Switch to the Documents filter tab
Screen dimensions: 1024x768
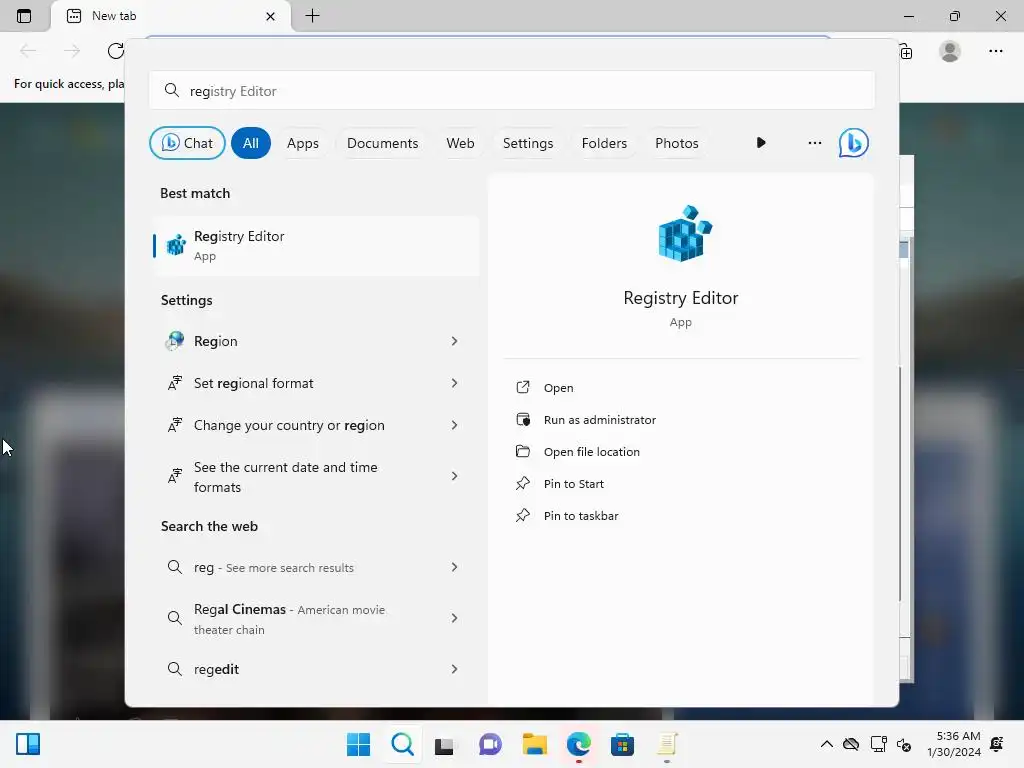tap(383, 143)
